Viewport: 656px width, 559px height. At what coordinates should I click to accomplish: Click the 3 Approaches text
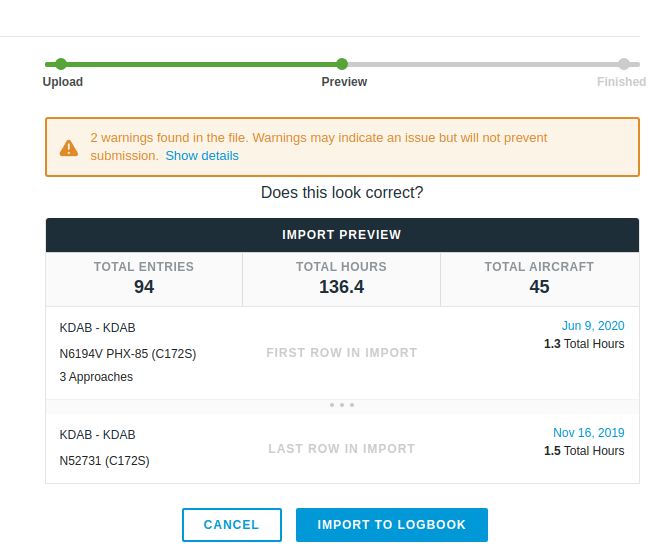click(96, 377)
